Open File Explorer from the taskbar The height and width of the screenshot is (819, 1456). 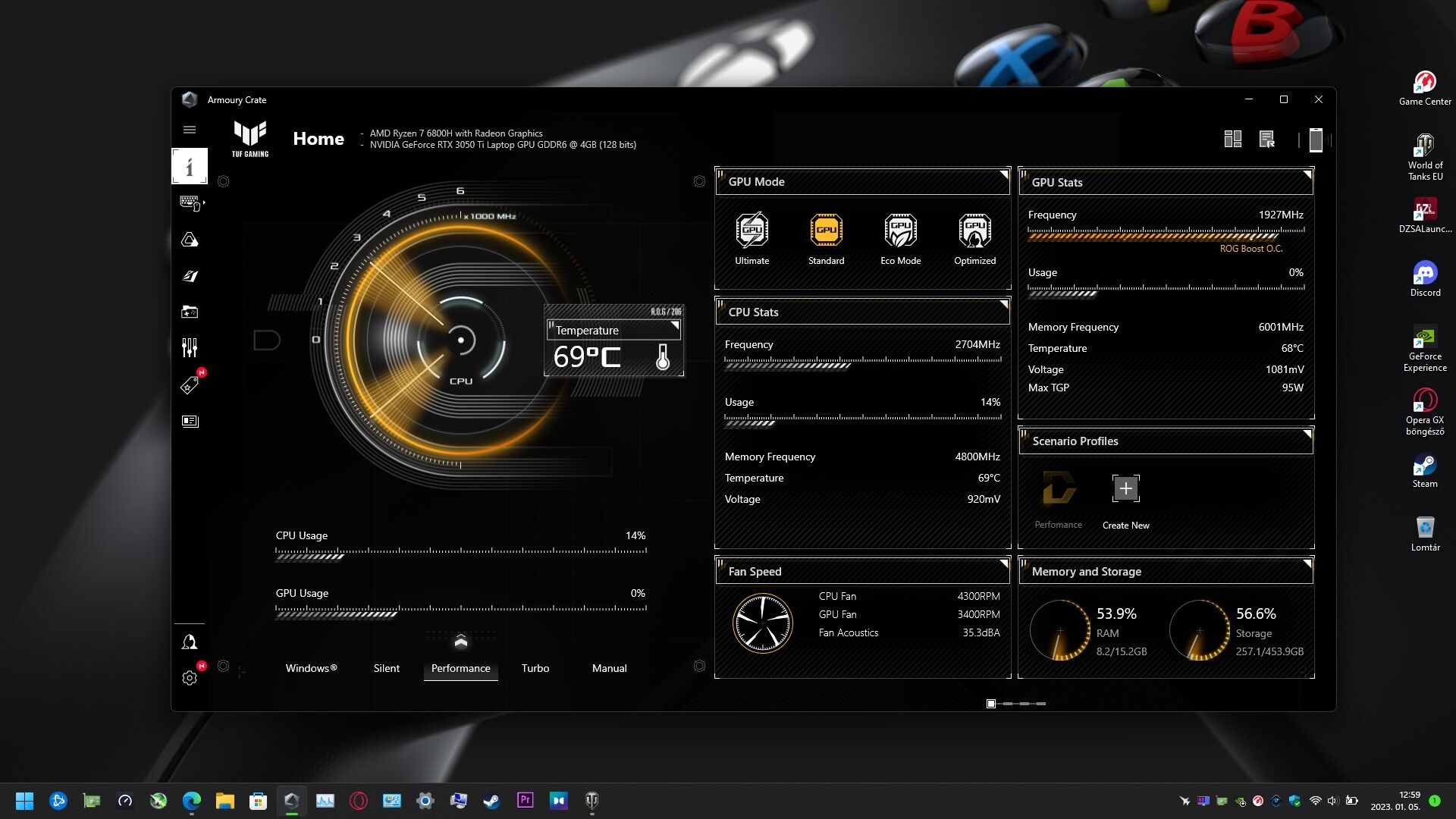pyautogui.click(x=224, y=801)
